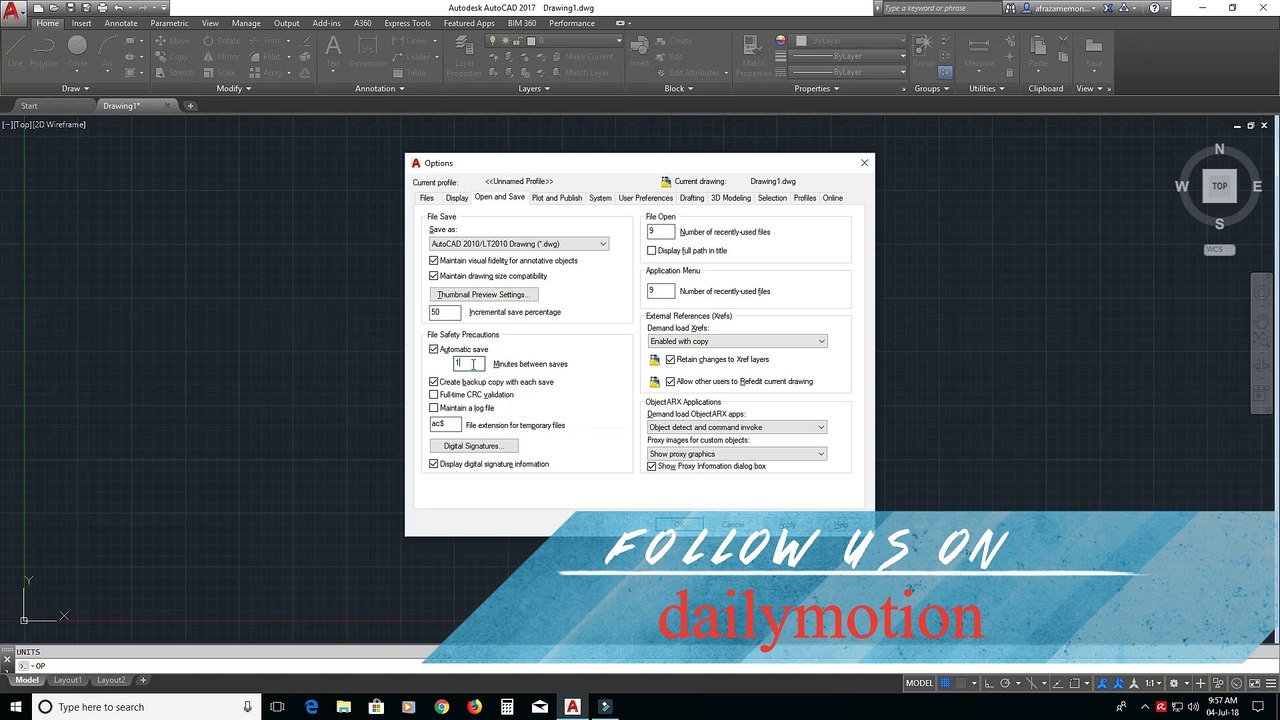Select the Circle tool
The width and height of the screenshot is (1280, 720).
point(77,51)
